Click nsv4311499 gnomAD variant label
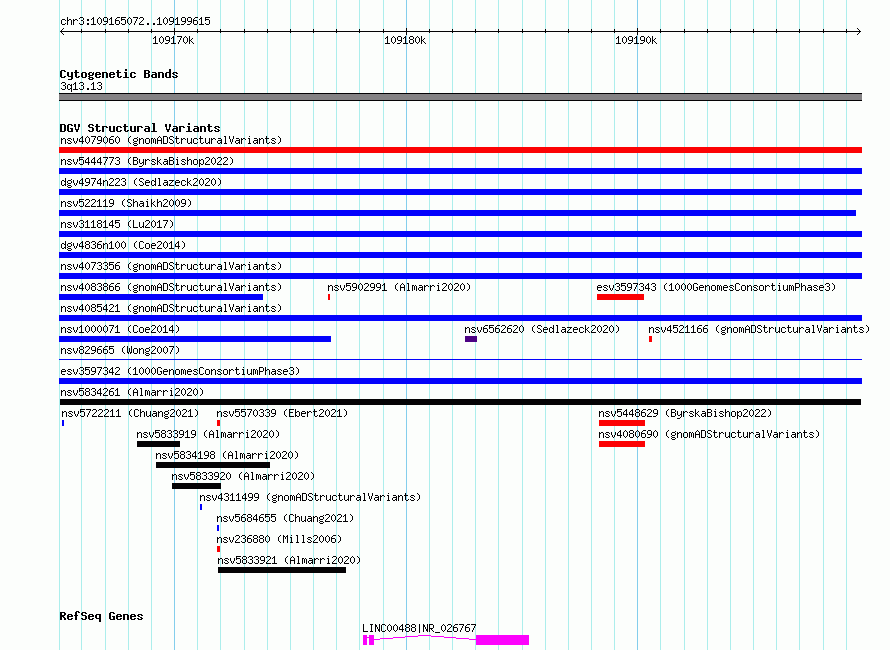The height and width of the screenshot is (650, 890). click(310, 497)
